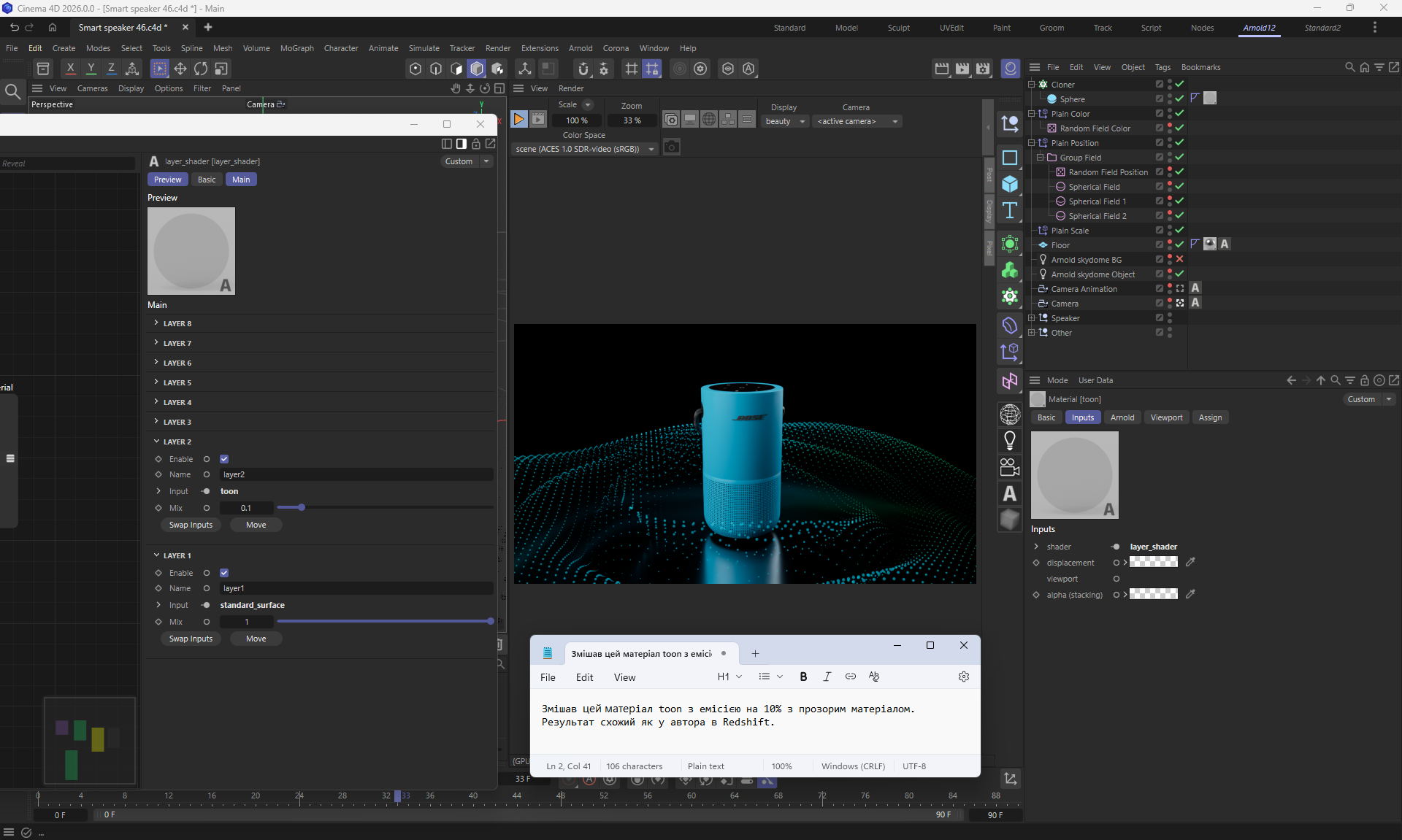This screenshot has height=840, width=1402.
Task: Select the Move tool
Action: pyautogui.click(x=180, y=69)
